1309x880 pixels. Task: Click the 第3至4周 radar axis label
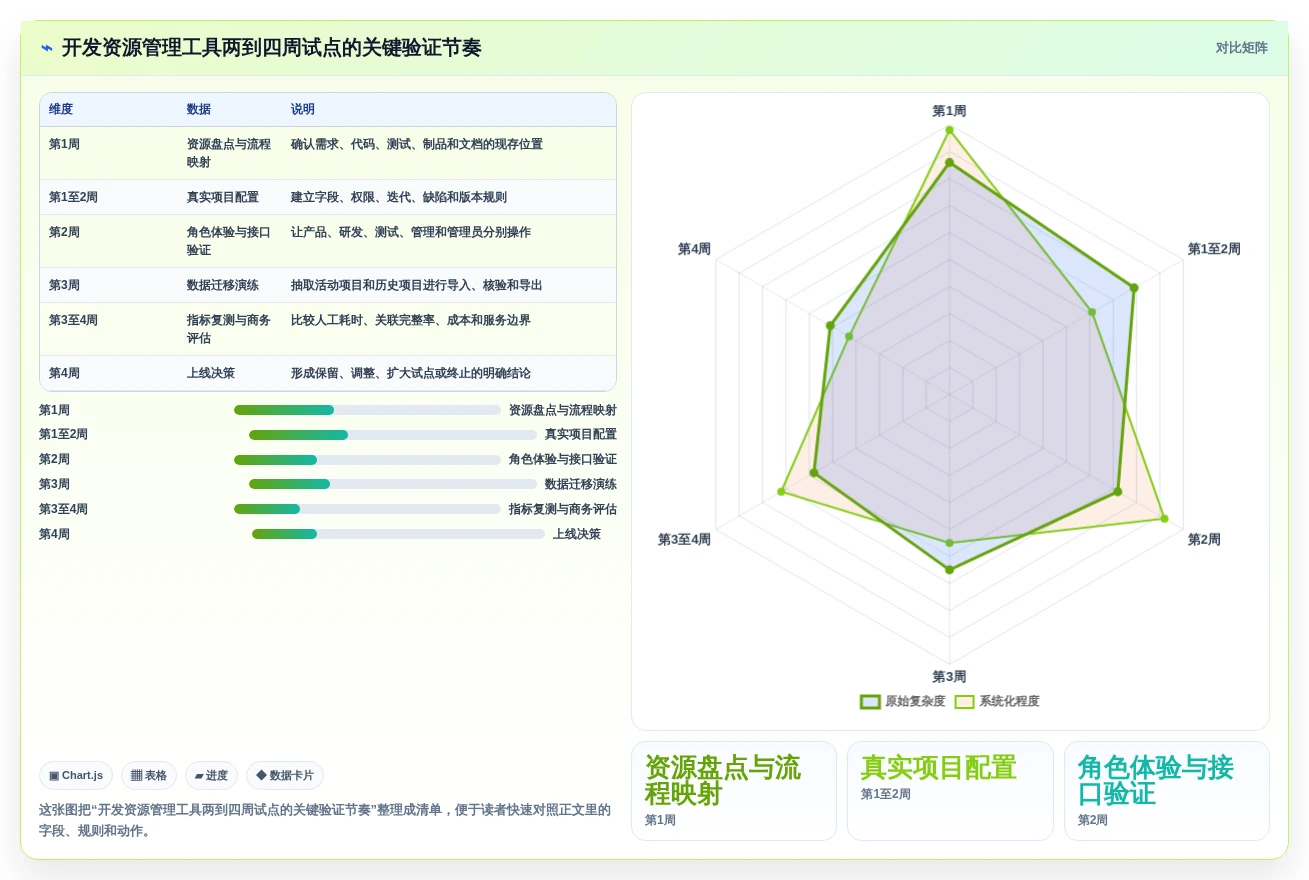(x=684, y=540)
